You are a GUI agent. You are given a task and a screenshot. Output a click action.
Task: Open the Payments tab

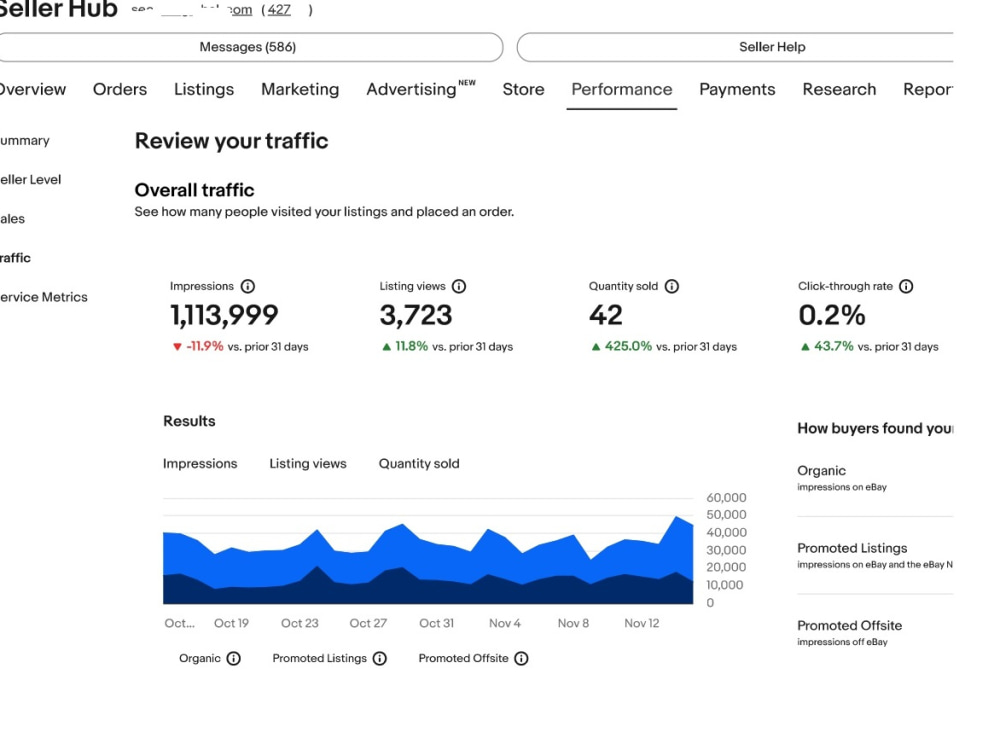(x=737, y=89)
